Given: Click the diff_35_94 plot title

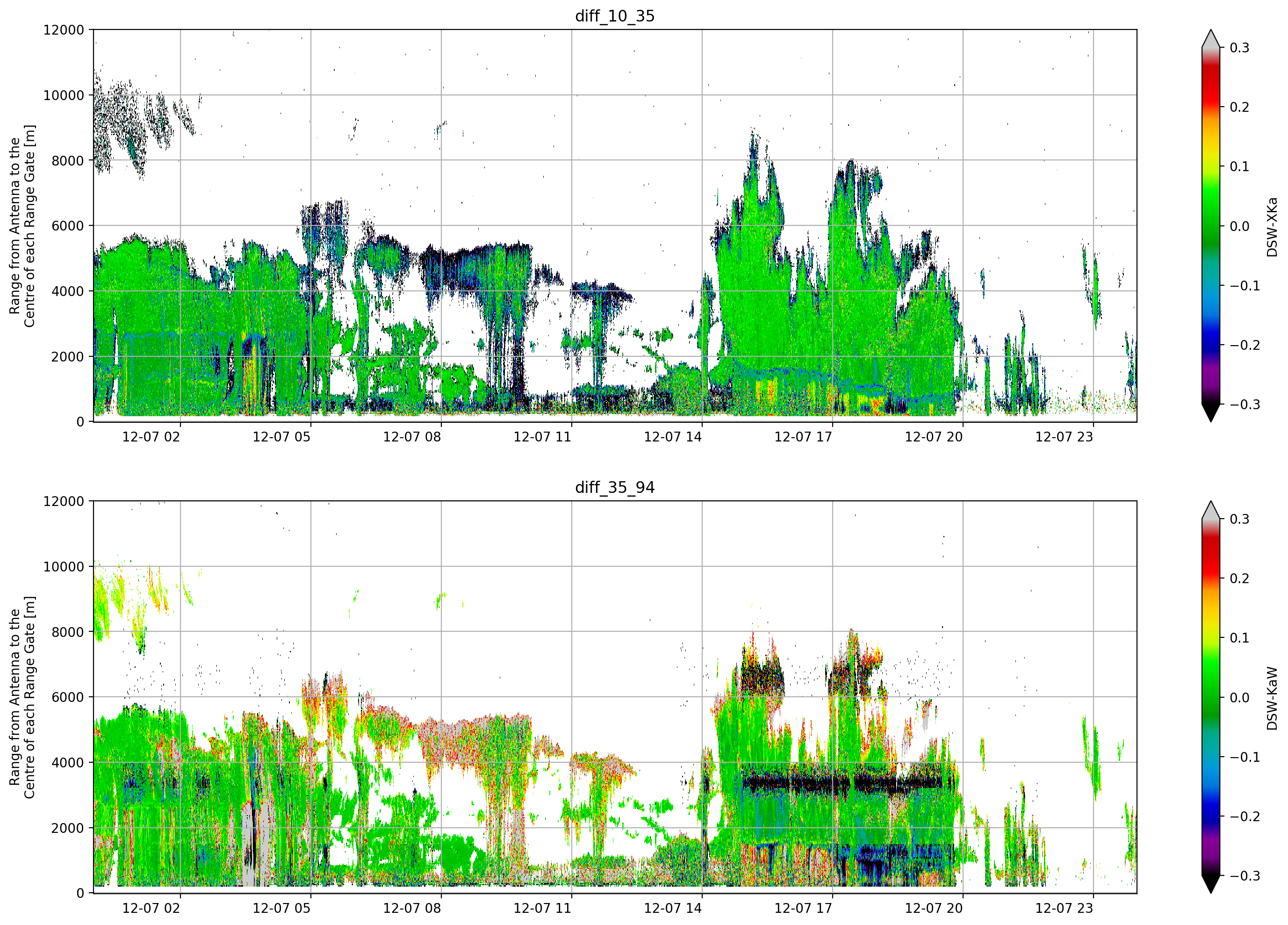Looking at the screenshot, I should tap(614, 487).
